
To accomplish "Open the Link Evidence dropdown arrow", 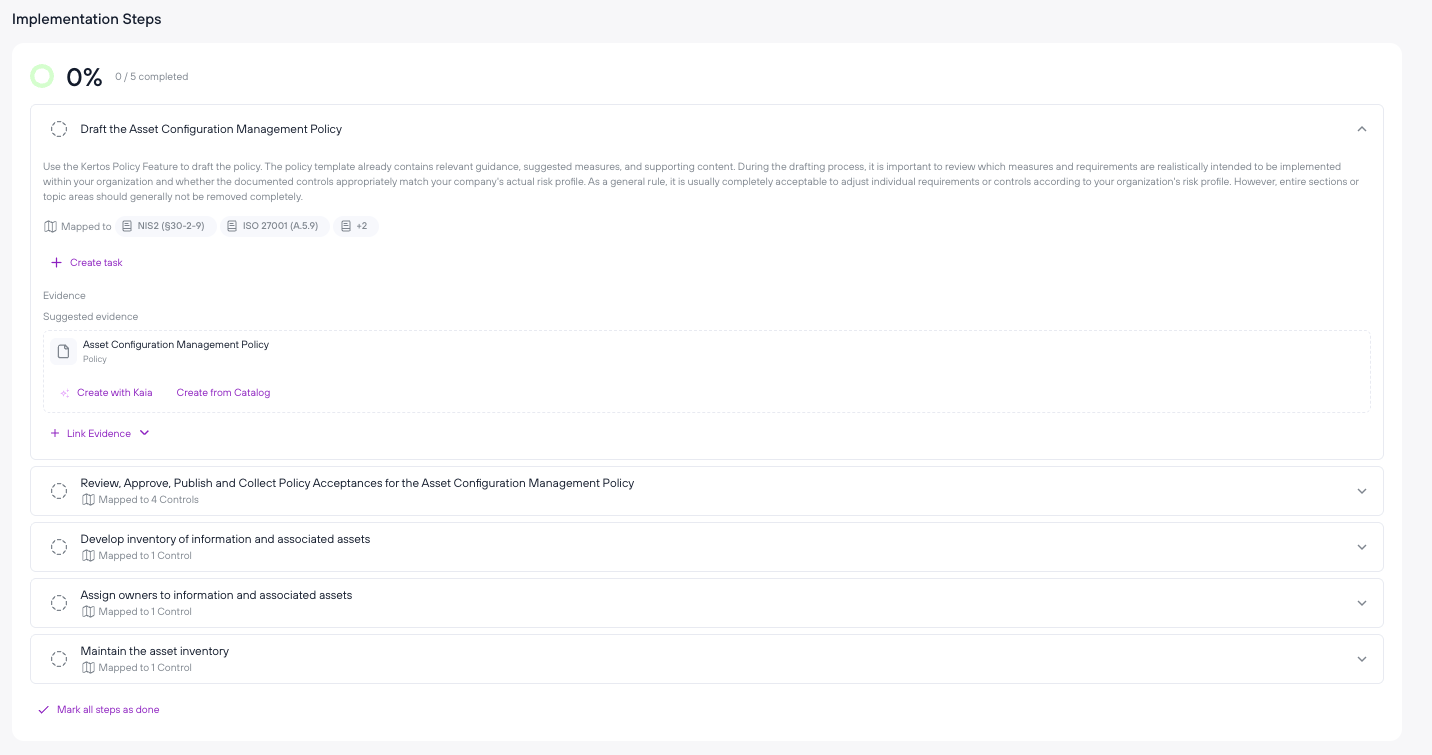I will click(x=144, y=433).
